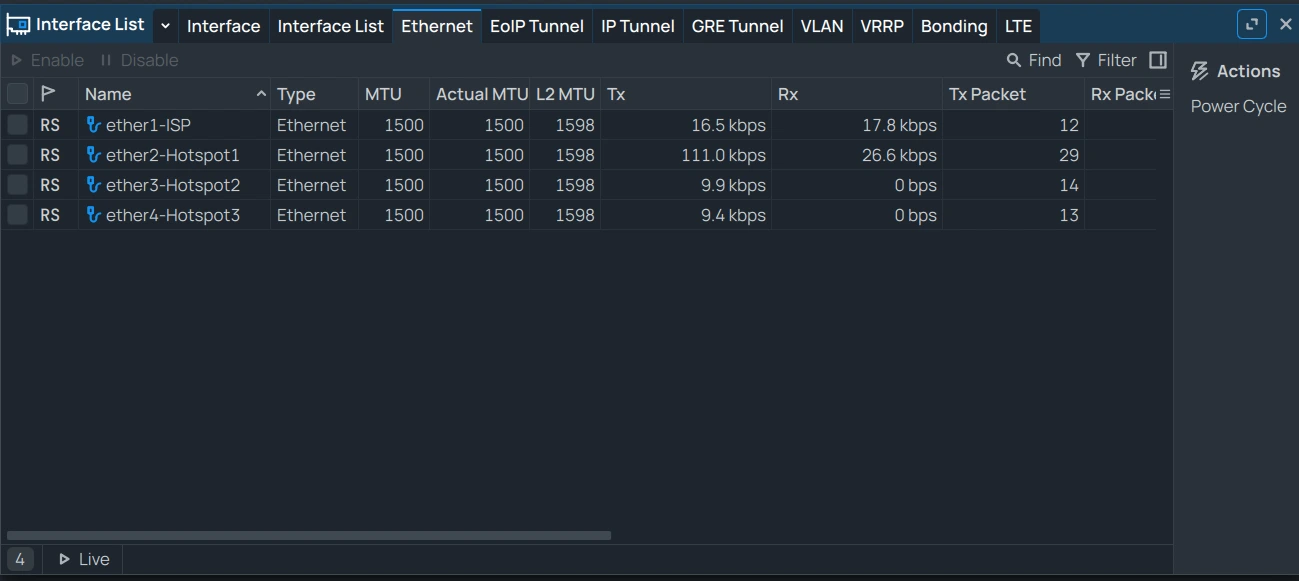Screen dimensions: 1299x581
Task: Click the ethernet icon beside ether1-ISP
Action: point(94,125)
